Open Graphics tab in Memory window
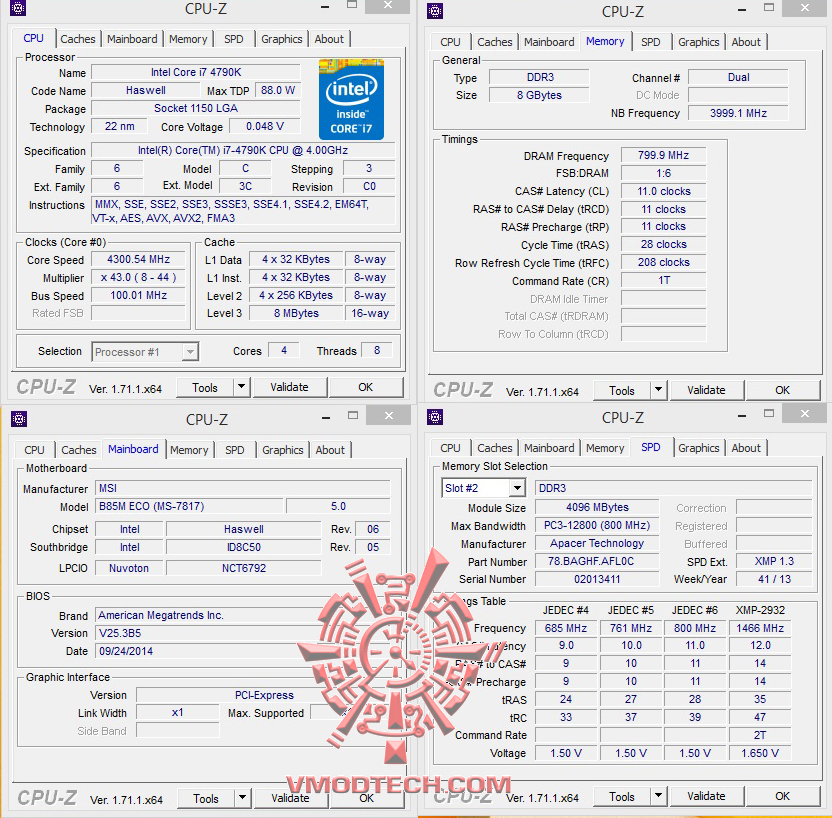The height and width of the screenshot is (818, 832). (x=698, y=42)
